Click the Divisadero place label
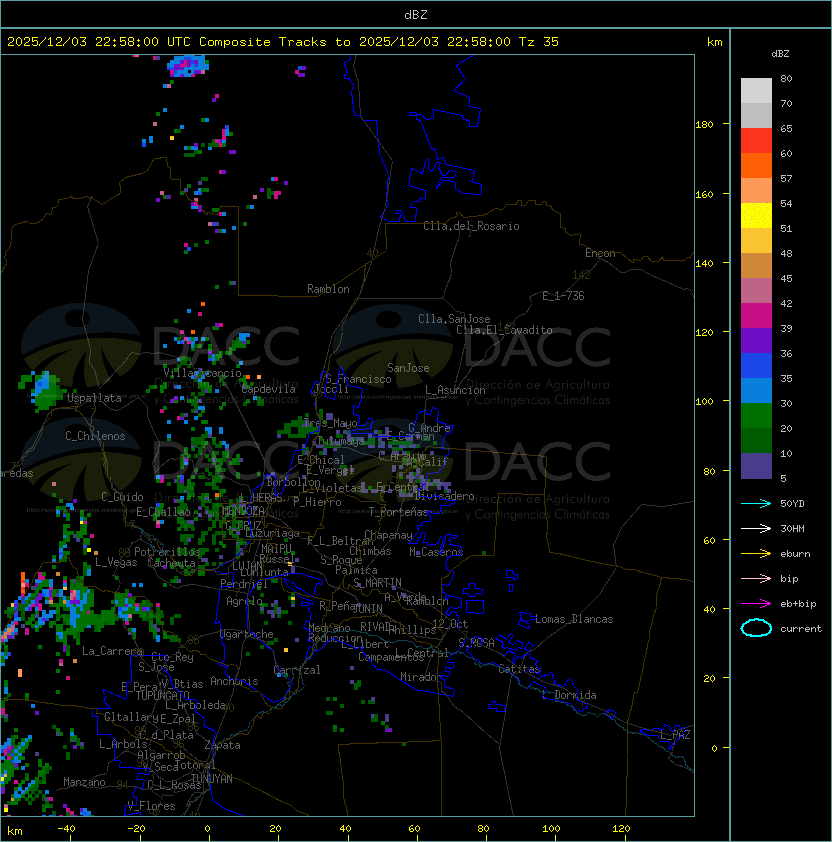Image resolution: width=832 pixels, height=842 pixels. point(444,496)
